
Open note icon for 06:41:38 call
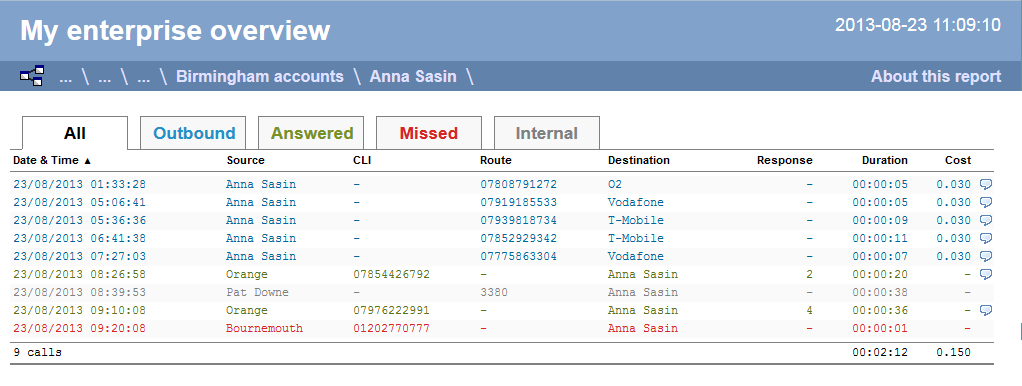tap(986, 238)
